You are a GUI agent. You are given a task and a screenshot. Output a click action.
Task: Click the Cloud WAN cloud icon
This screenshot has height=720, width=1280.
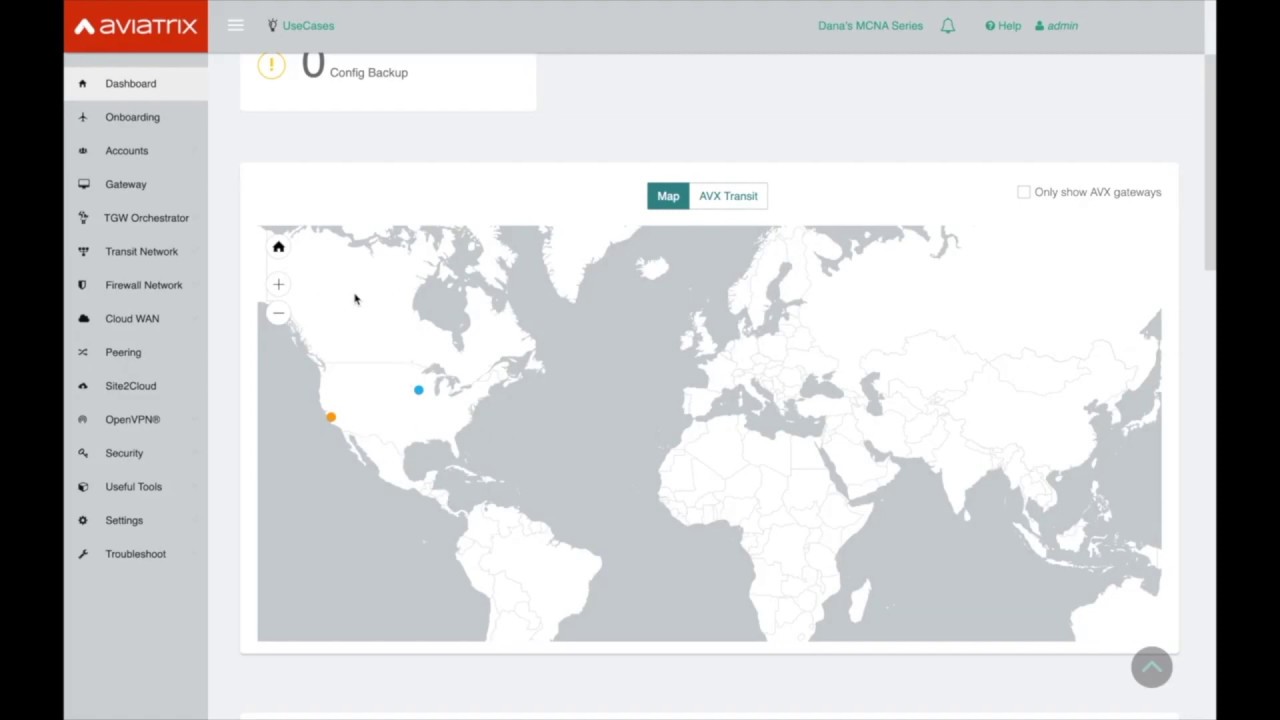[83, 319]
